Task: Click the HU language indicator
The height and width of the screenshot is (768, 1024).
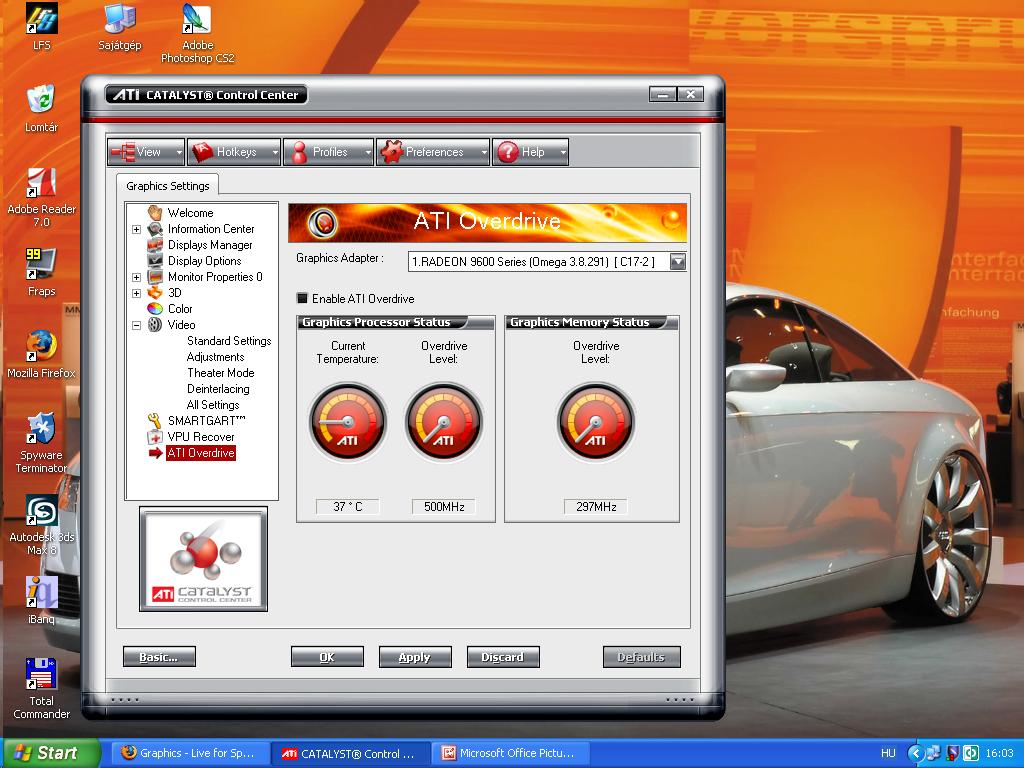Action: [x=888, y=754]
